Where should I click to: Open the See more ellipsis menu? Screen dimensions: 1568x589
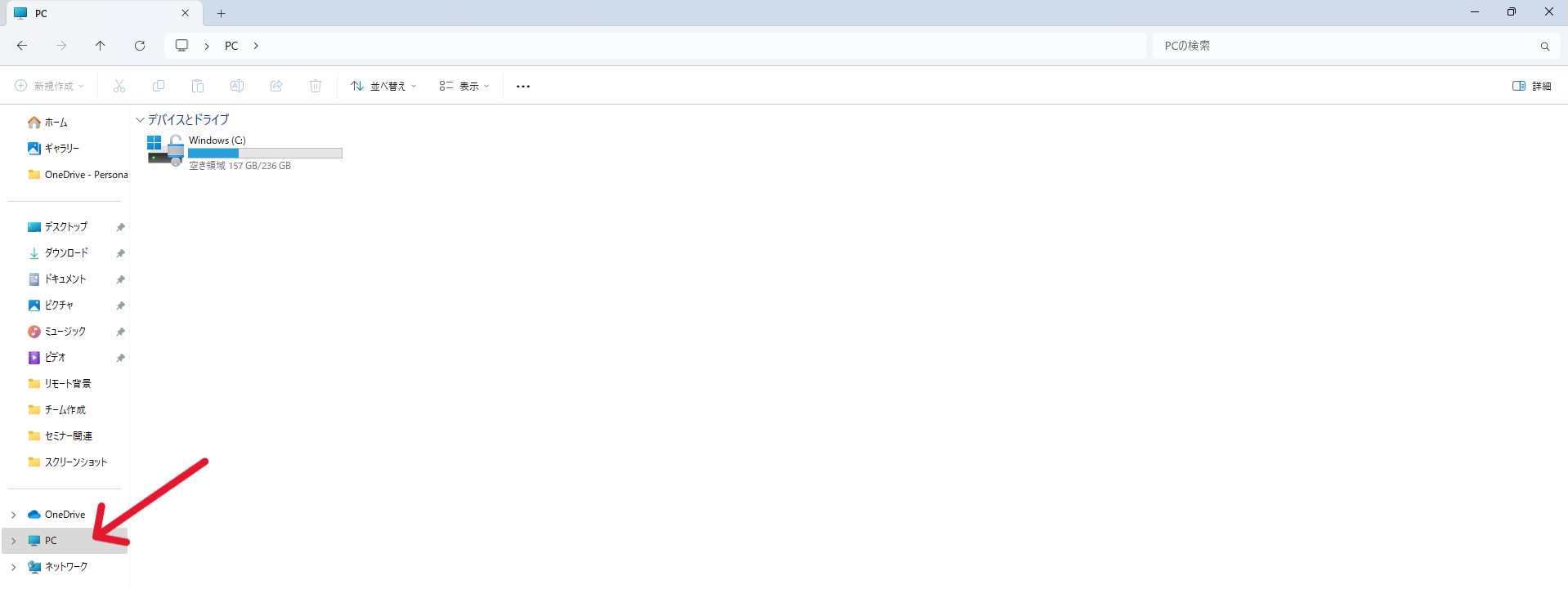[x=523, y=86]
